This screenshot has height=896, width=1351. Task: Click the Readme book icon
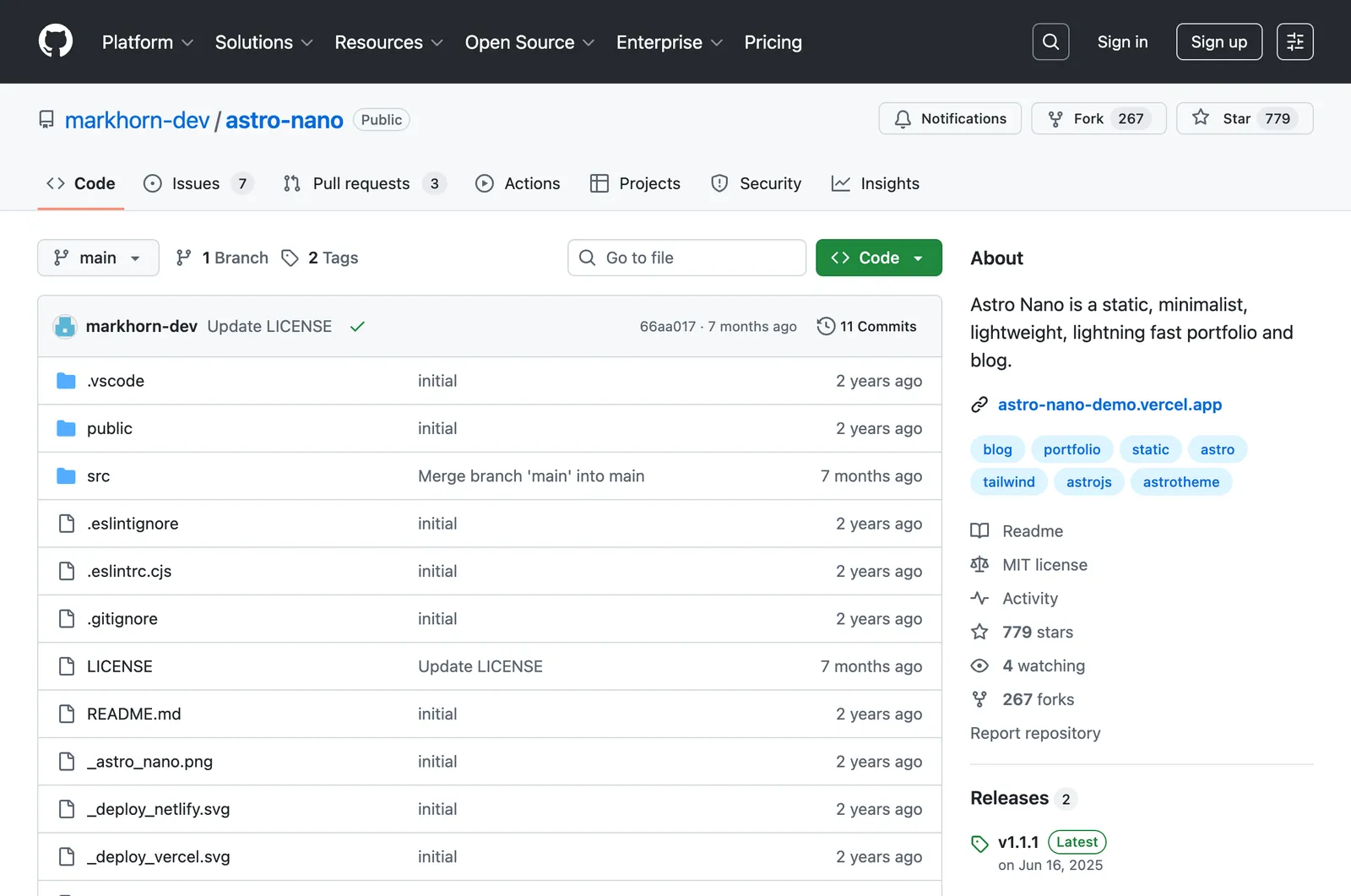979,530
